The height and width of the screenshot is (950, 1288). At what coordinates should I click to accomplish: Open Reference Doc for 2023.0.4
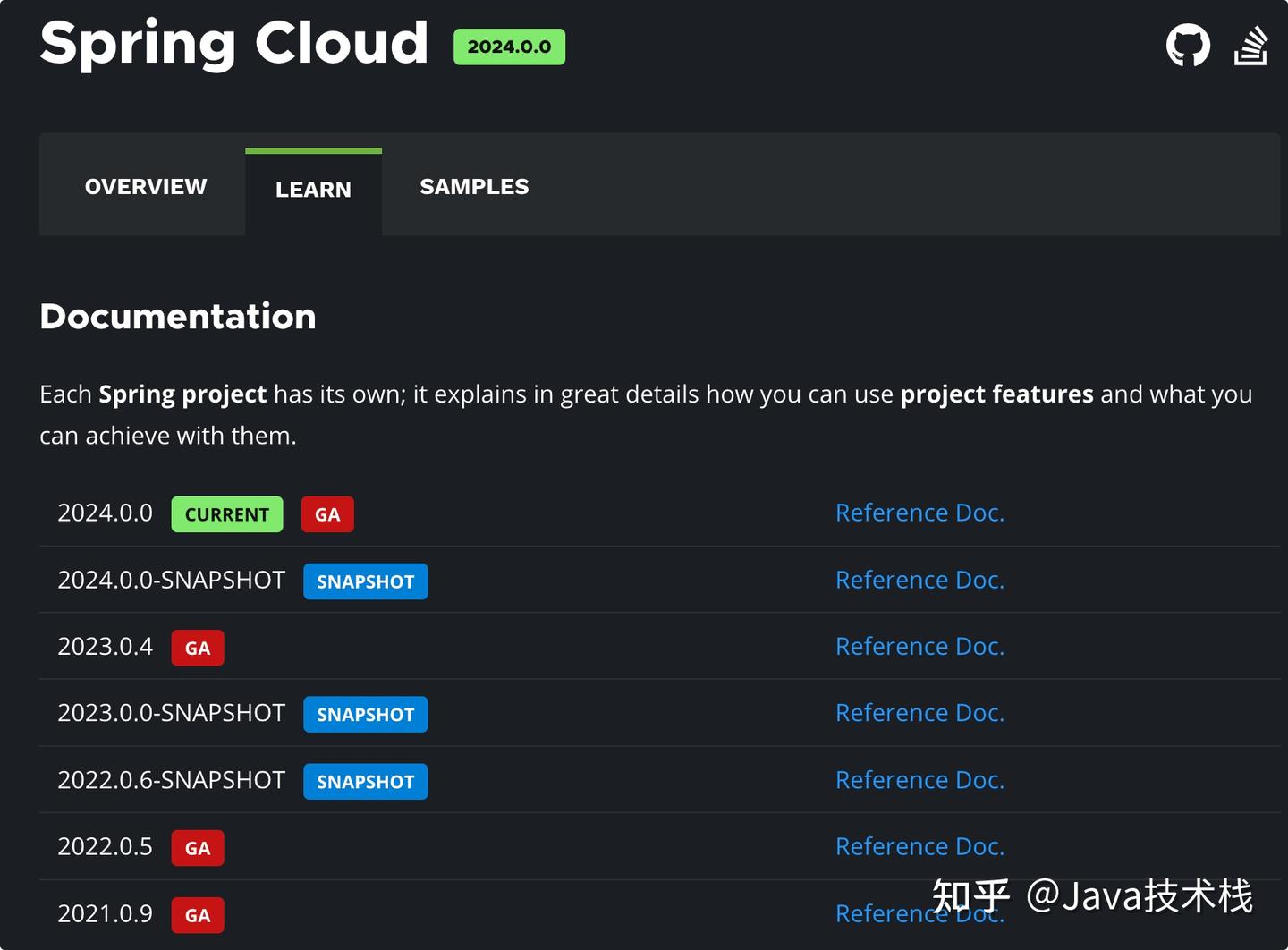(919, 646)
